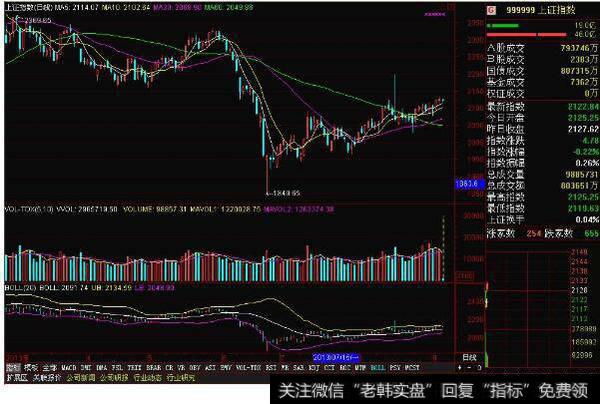Select the PSY indicator tab
The width and height of the screenshot is (600, 404).
pos(397,366)
